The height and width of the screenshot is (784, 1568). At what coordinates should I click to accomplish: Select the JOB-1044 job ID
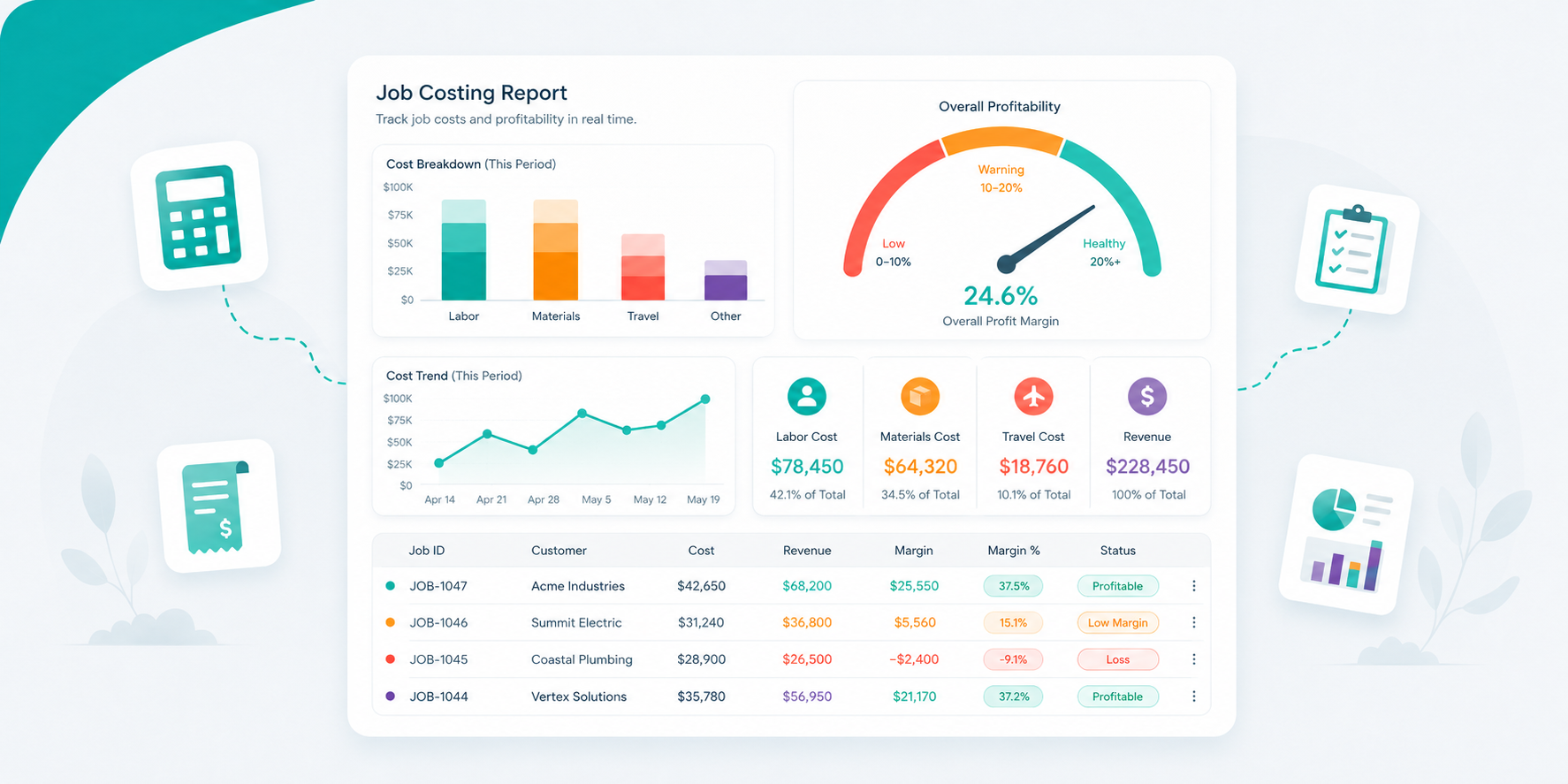(438, 696)
